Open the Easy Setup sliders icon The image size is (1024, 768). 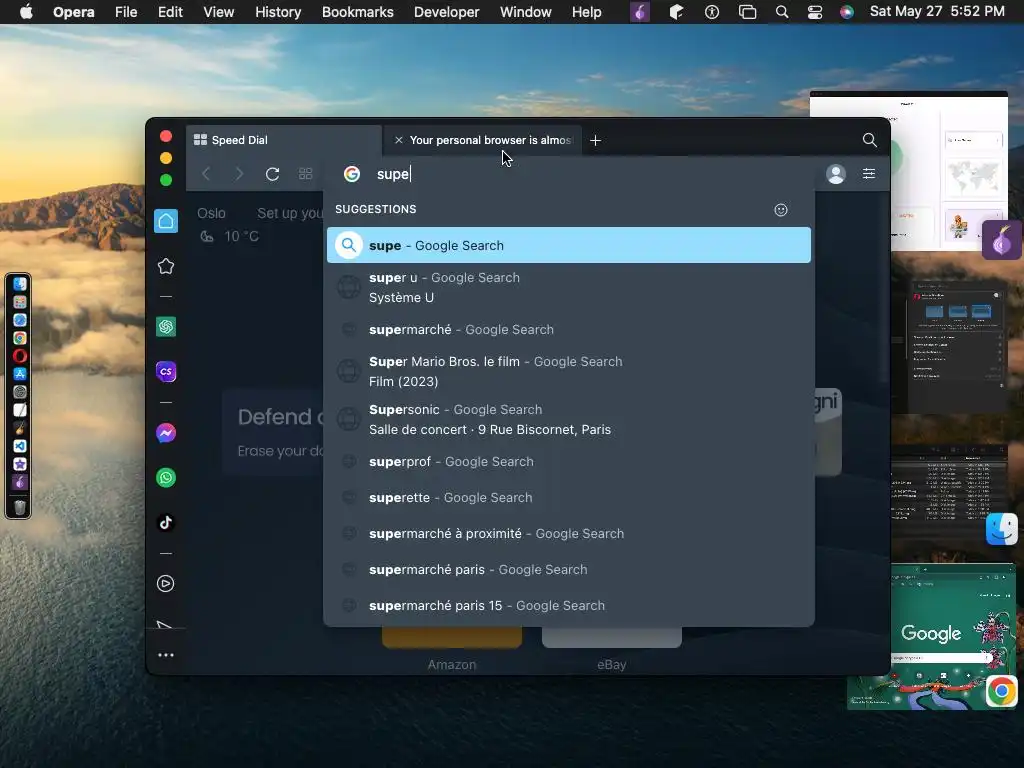(x=869, y=174)
